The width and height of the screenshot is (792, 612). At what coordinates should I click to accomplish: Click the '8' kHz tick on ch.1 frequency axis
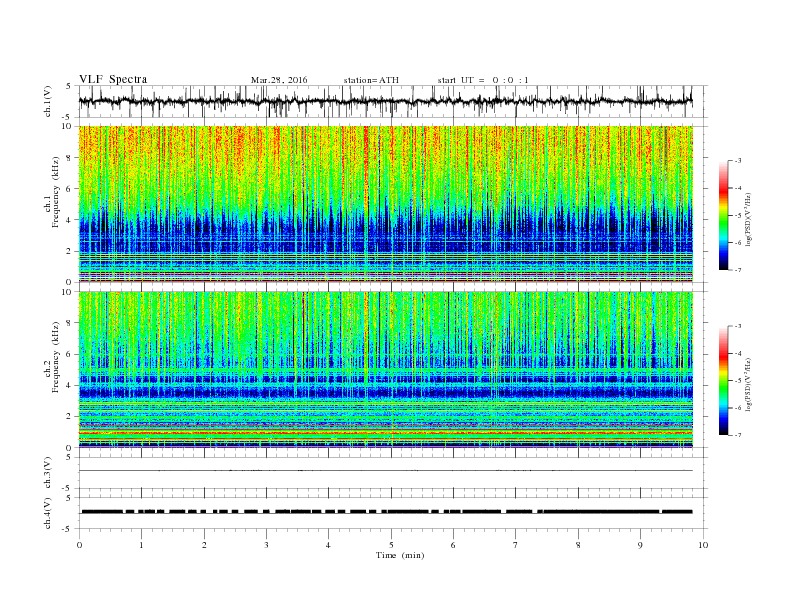70,158
